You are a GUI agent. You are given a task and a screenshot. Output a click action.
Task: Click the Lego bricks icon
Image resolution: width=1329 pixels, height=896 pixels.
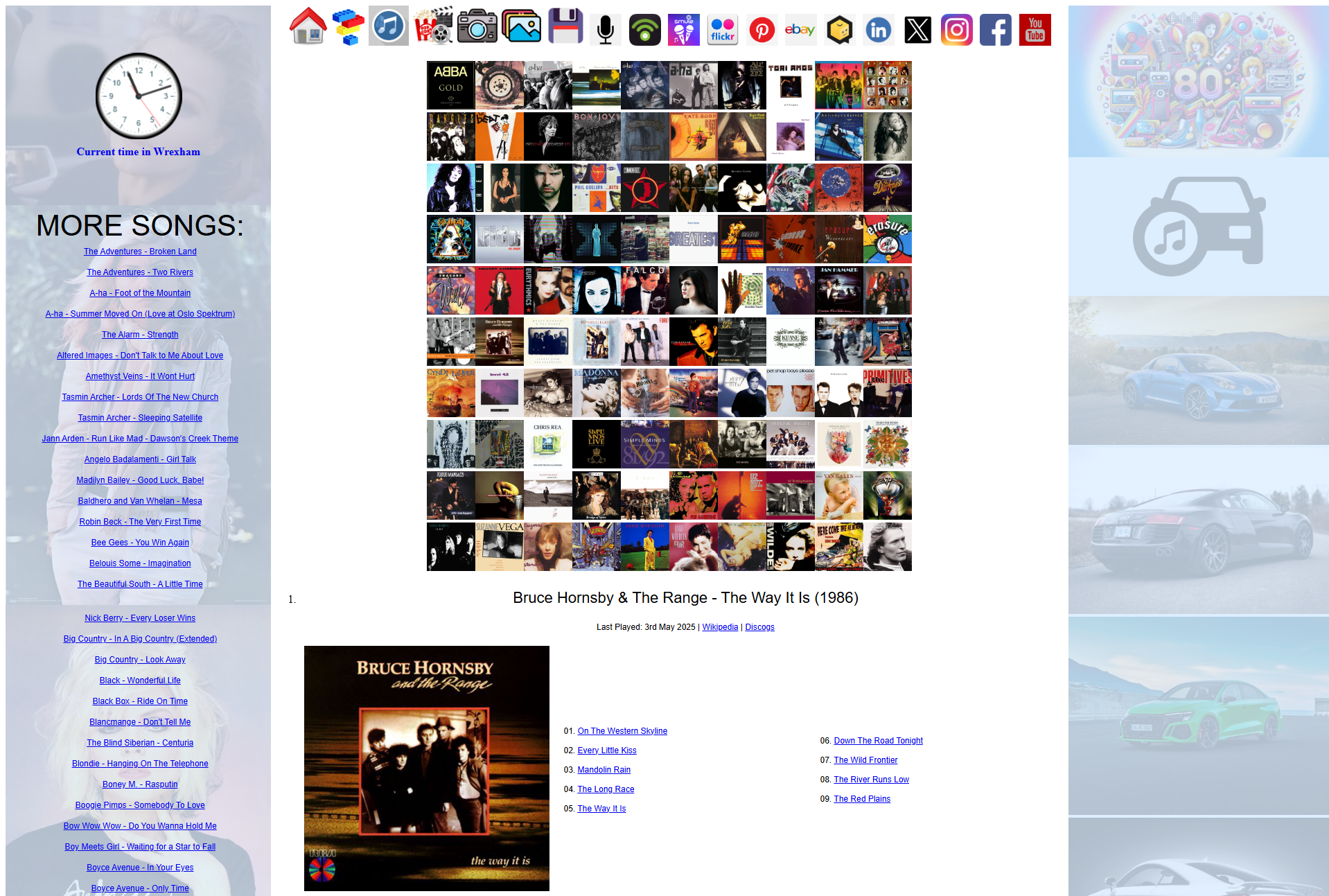click(348, 27)
